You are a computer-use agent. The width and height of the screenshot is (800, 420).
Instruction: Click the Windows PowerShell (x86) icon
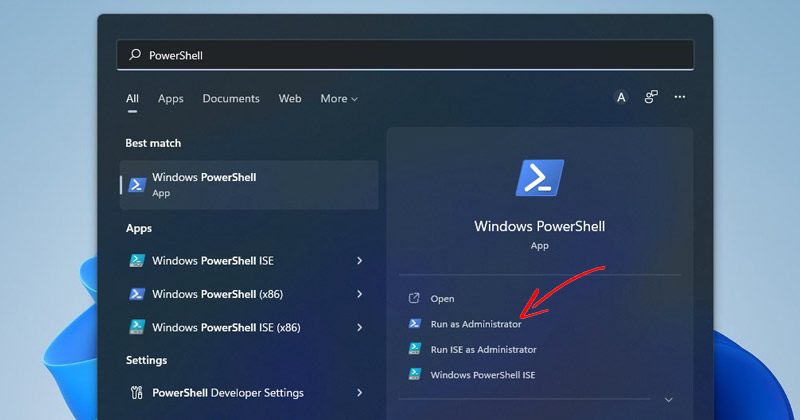coord(137,294)
